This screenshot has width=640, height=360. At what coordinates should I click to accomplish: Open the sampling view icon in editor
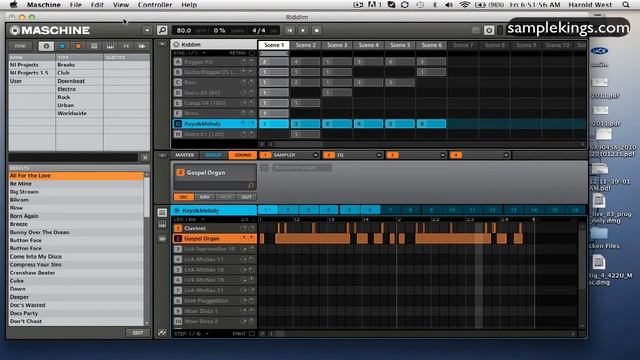coord(162,238)
